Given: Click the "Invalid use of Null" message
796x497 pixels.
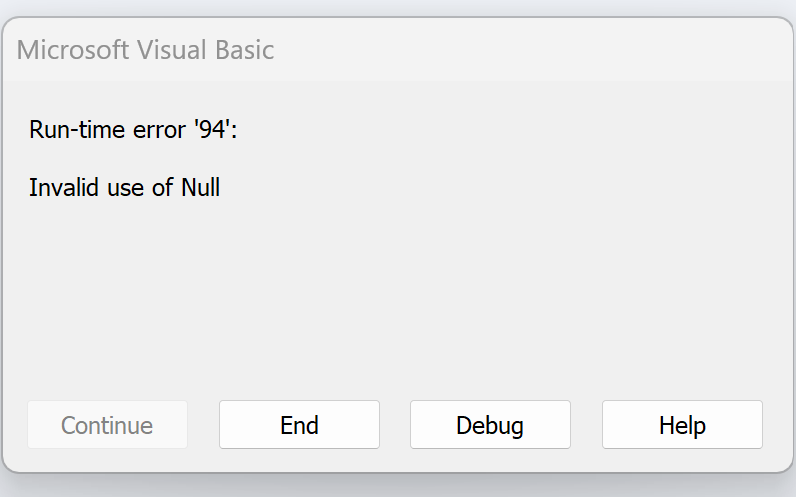Looking at the screenshot, I should (125, 187).
